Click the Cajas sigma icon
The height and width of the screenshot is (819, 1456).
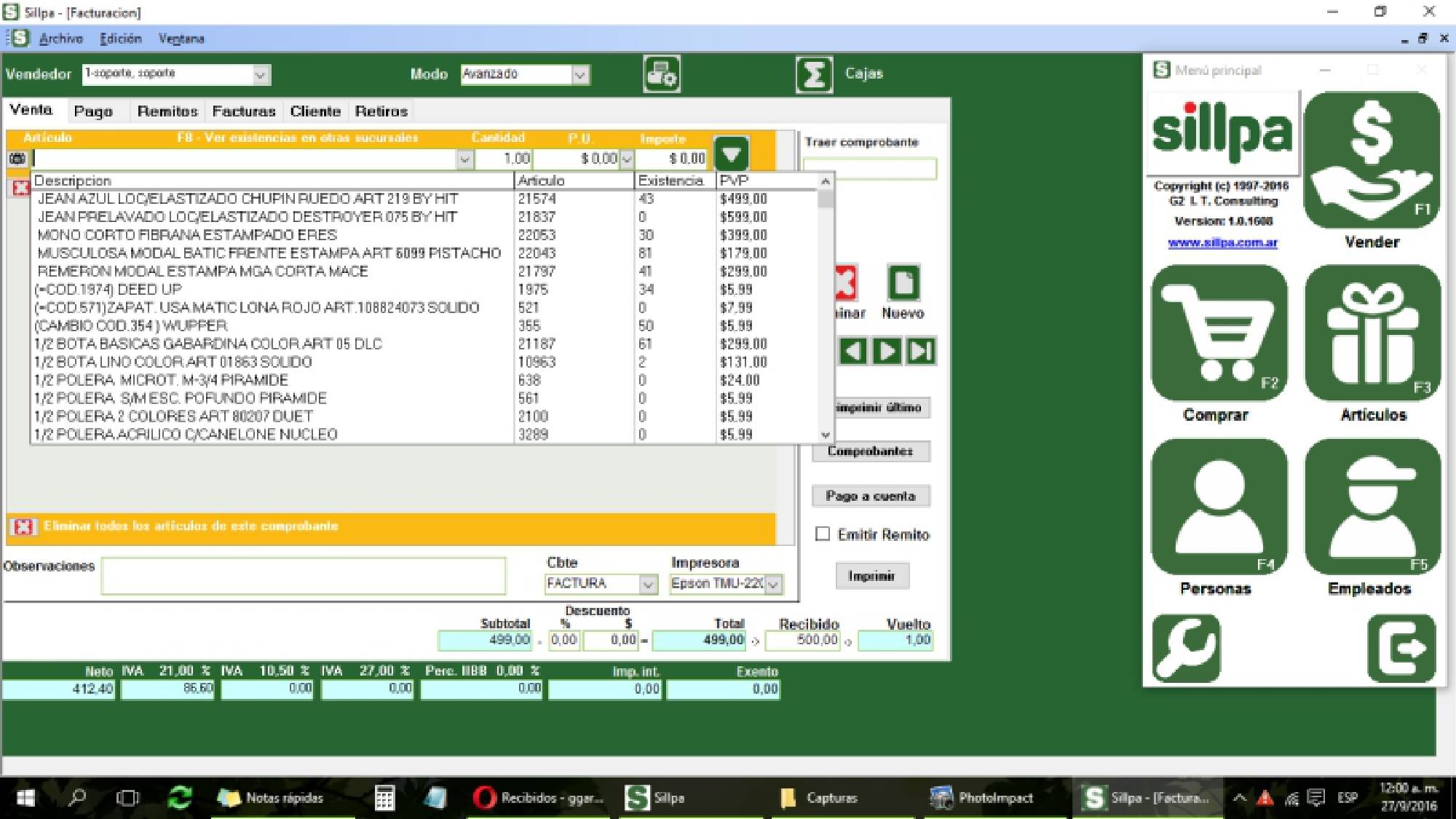click(813, 73)
